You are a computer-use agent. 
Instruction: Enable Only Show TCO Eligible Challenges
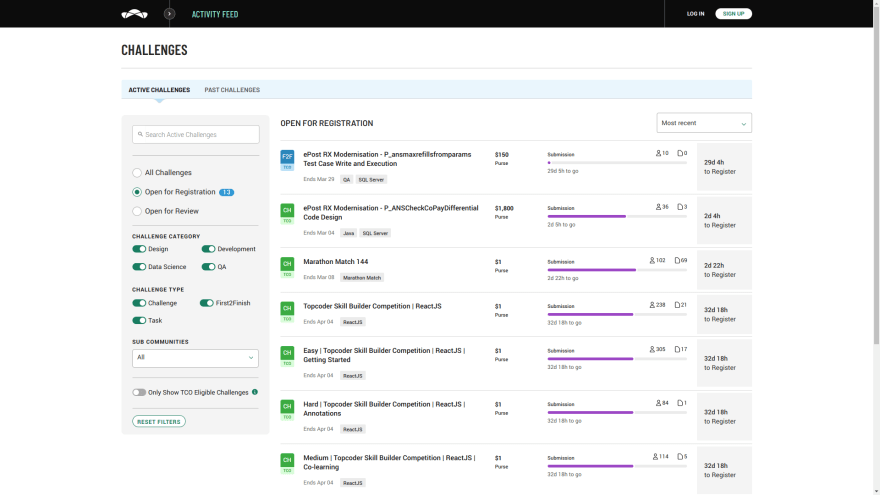pyautogui.click(x=139, y=392)
